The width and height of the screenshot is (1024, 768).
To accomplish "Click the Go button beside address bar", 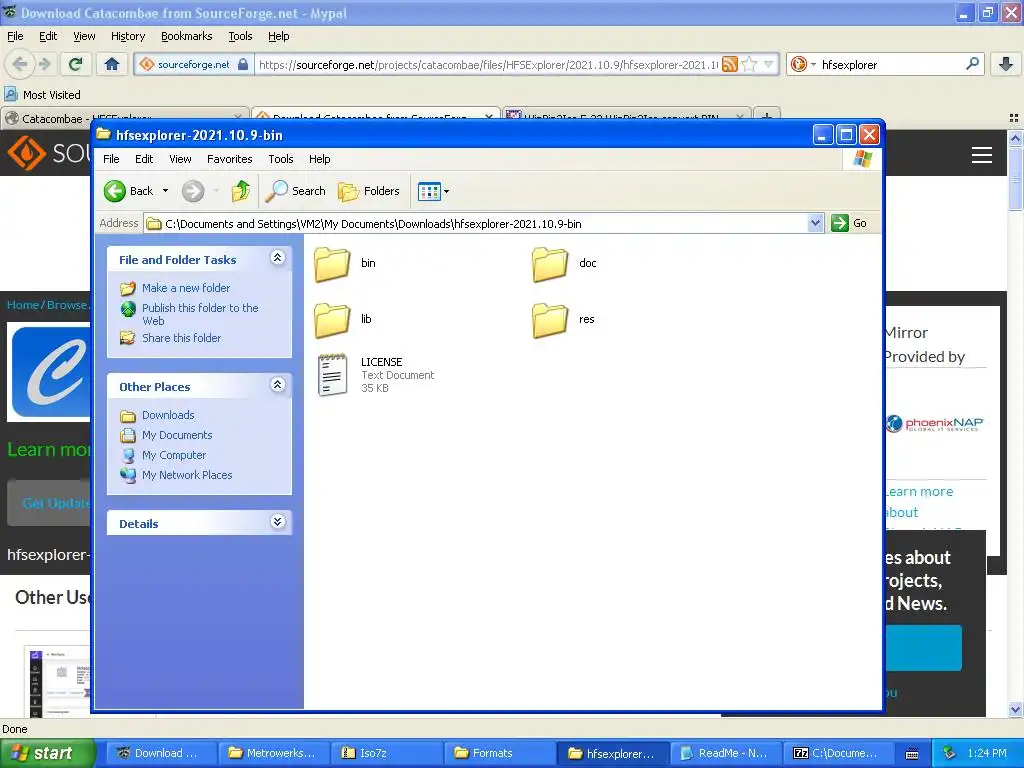I will 850,223.
